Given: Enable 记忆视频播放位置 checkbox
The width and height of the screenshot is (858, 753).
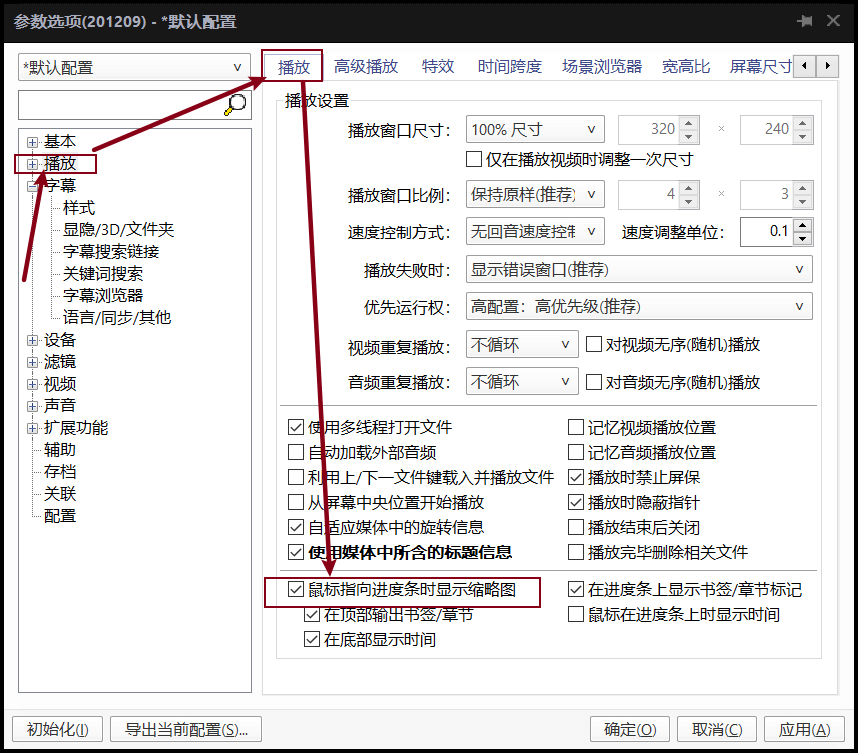Looking at the screenshot, I should [576, 428].
